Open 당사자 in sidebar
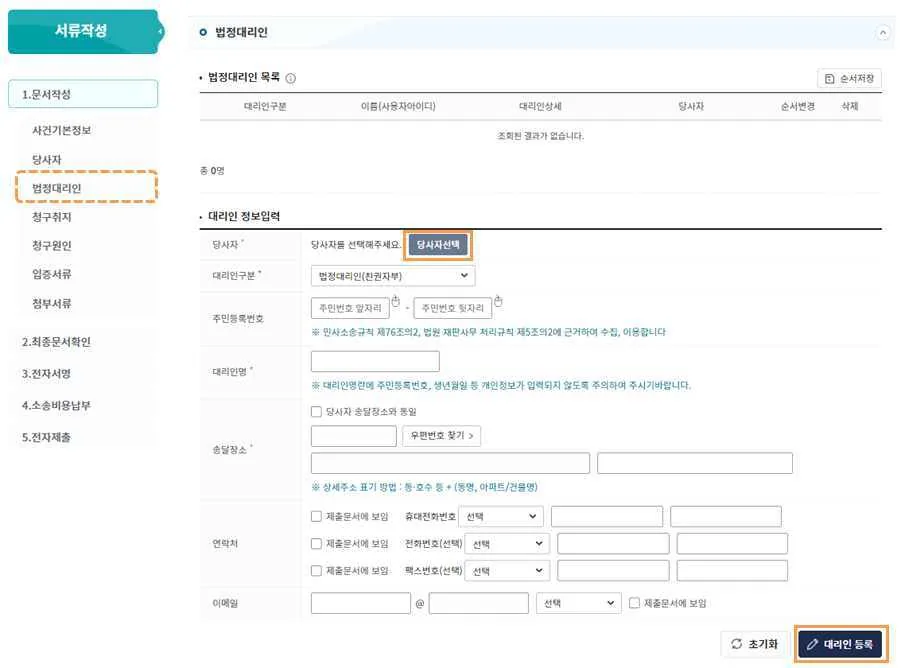This screenshot has width=901, height=668. click(47, 159)
